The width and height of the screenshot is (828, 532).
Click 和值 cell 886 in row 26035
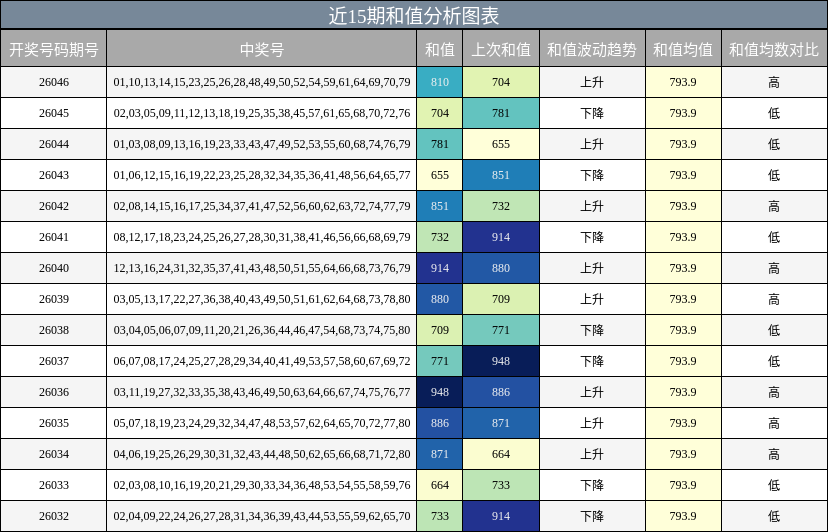[x=439, y=423]
